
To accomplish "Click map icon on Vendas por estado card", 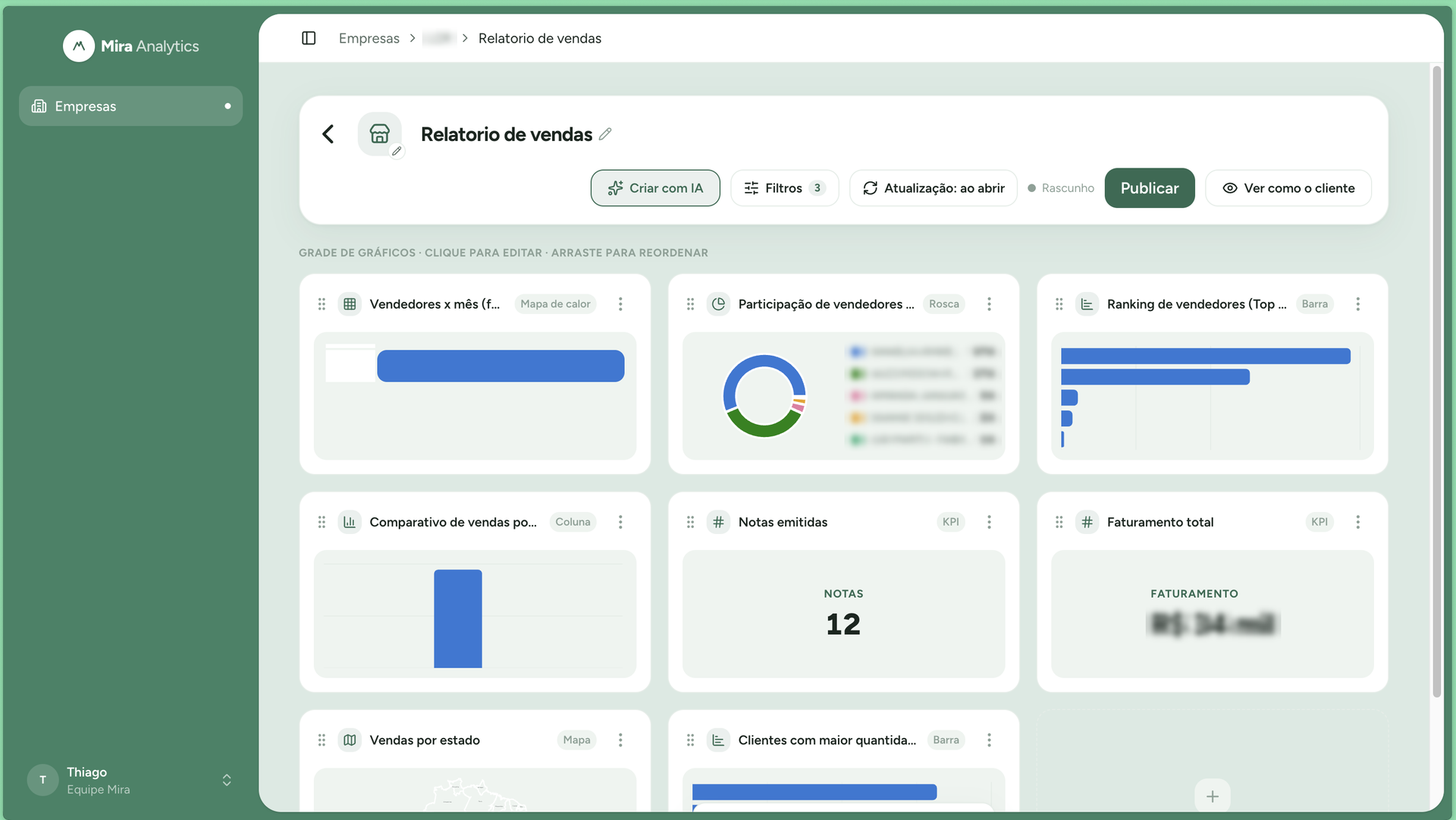I will (x=350, y=740).
